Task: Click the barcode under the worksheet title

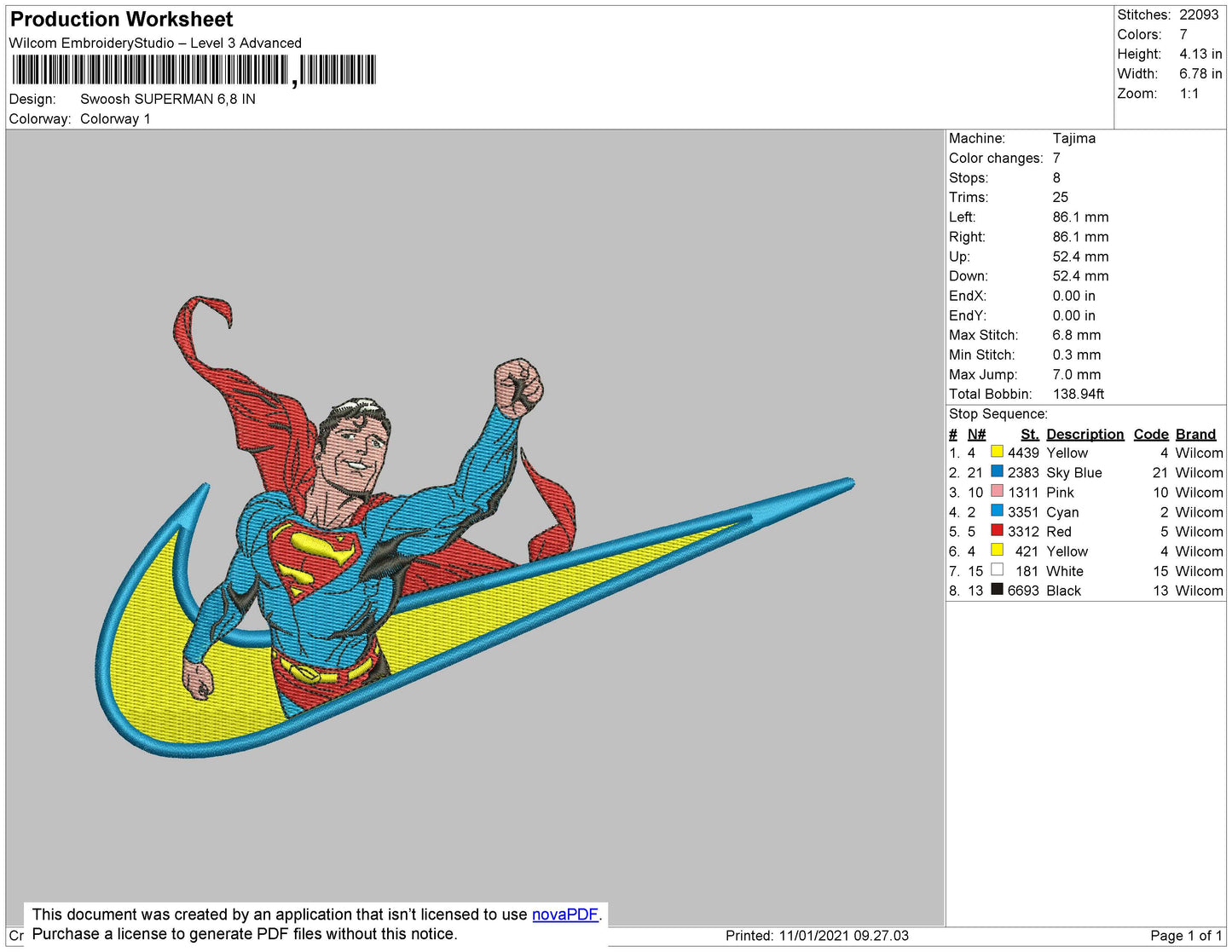Action: [x=193, y=70]
